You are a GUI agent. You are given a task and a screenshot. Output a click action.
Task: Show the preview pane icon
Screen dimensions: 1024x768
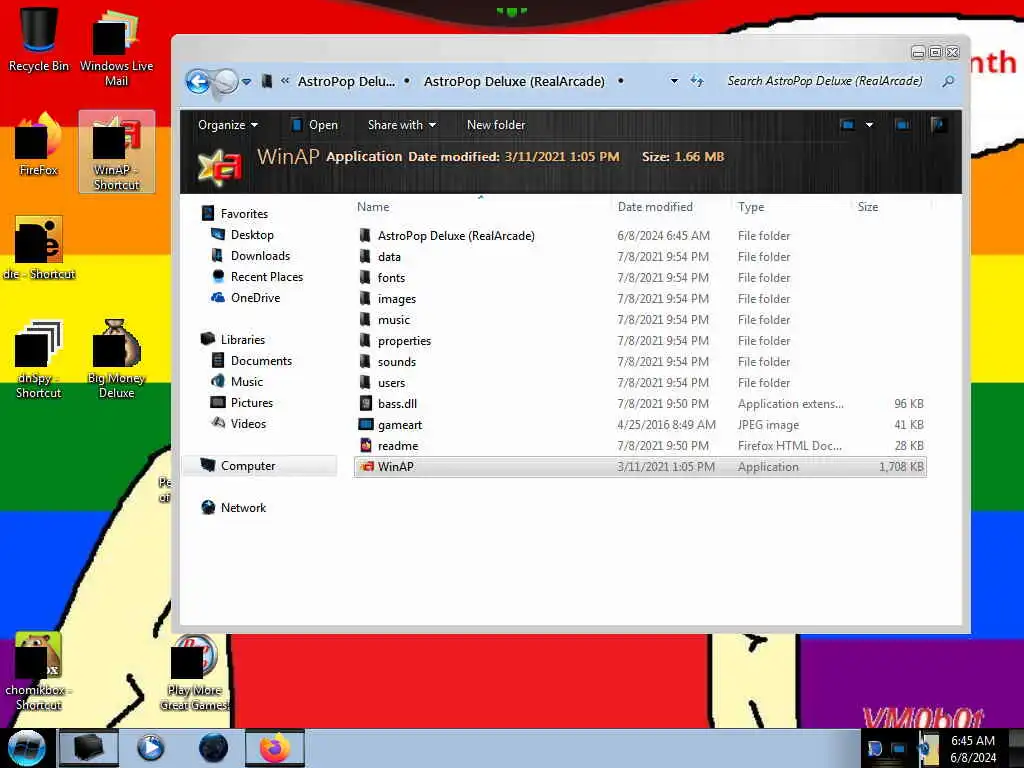(x=903, y=125)
